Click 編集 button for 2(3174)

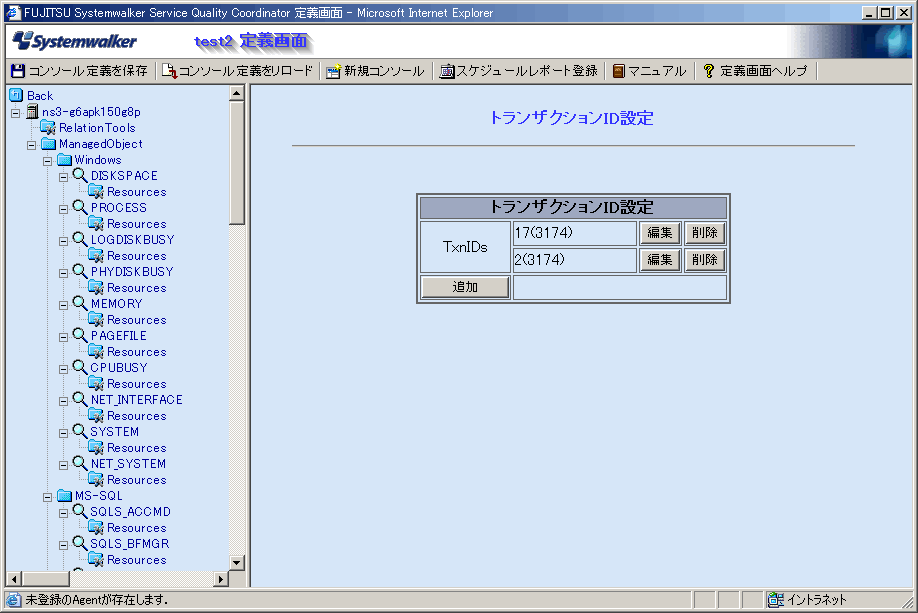click(660, 260)
